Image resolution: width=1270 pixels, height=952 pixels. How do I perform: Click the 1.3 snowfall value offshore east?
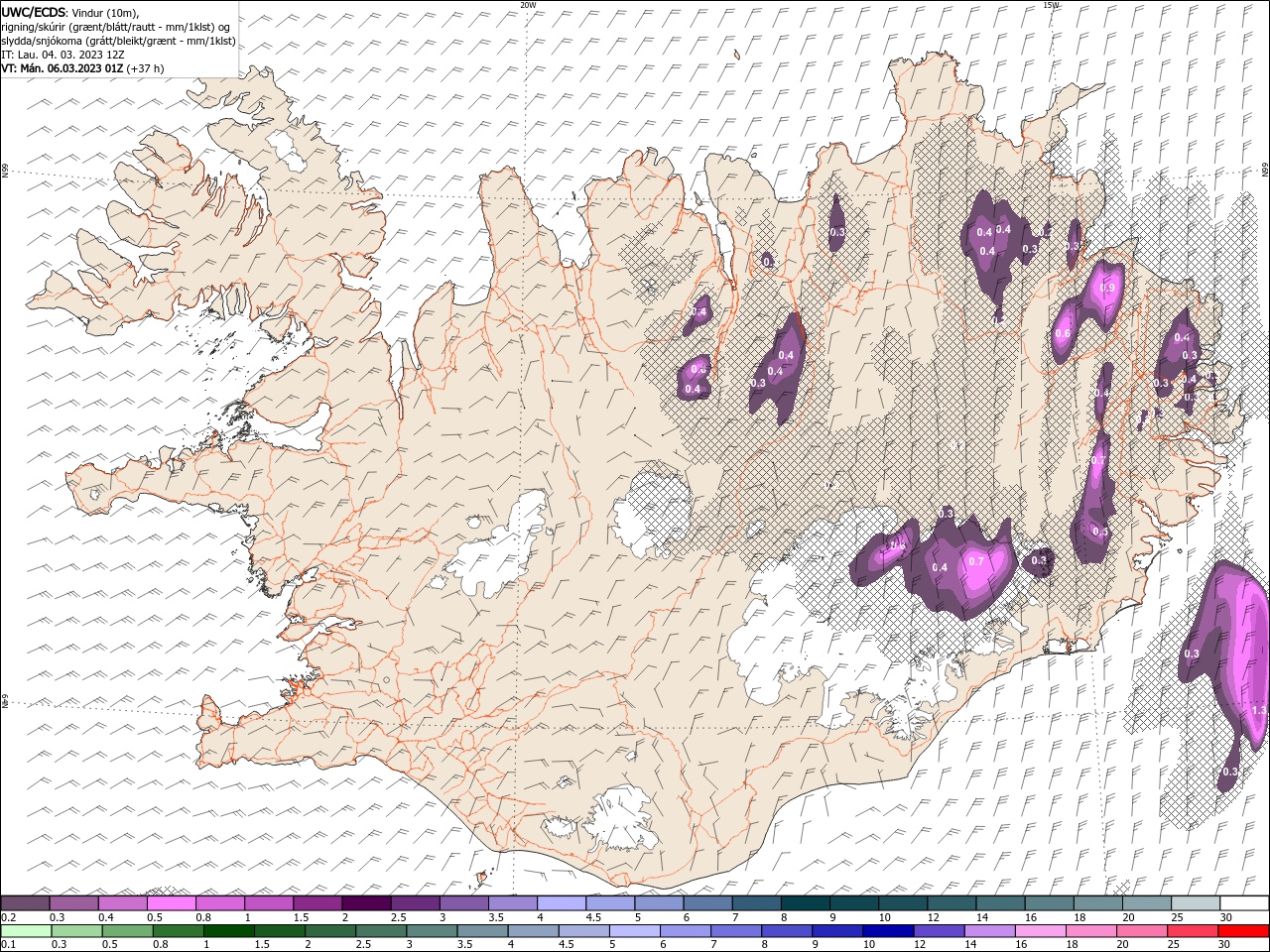(x=1260, y=711)
